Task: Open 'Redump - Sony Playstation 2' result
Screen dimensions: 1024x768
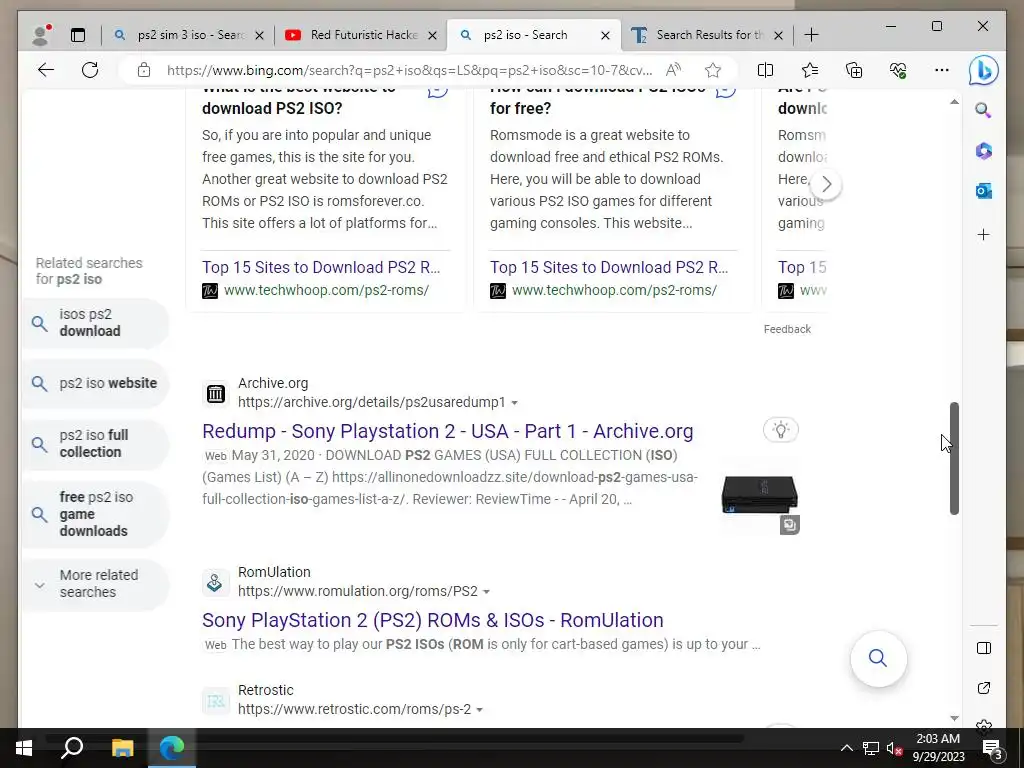Action: pos(447,431)
